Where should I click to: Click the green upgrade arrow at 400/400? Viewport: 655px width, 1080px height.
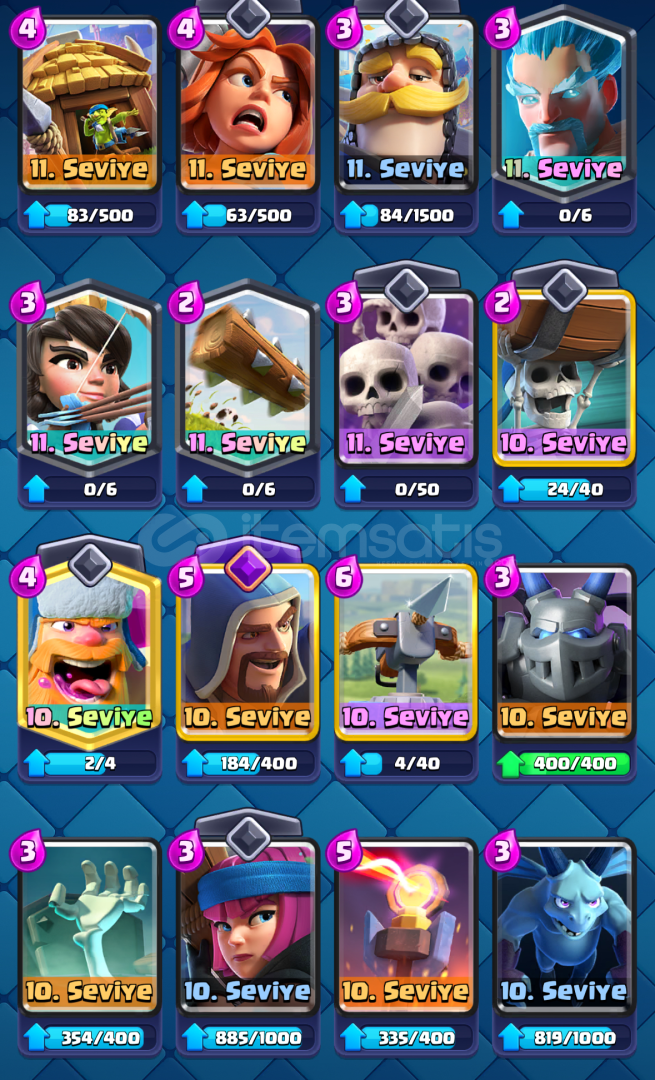[x=512, y=764]
